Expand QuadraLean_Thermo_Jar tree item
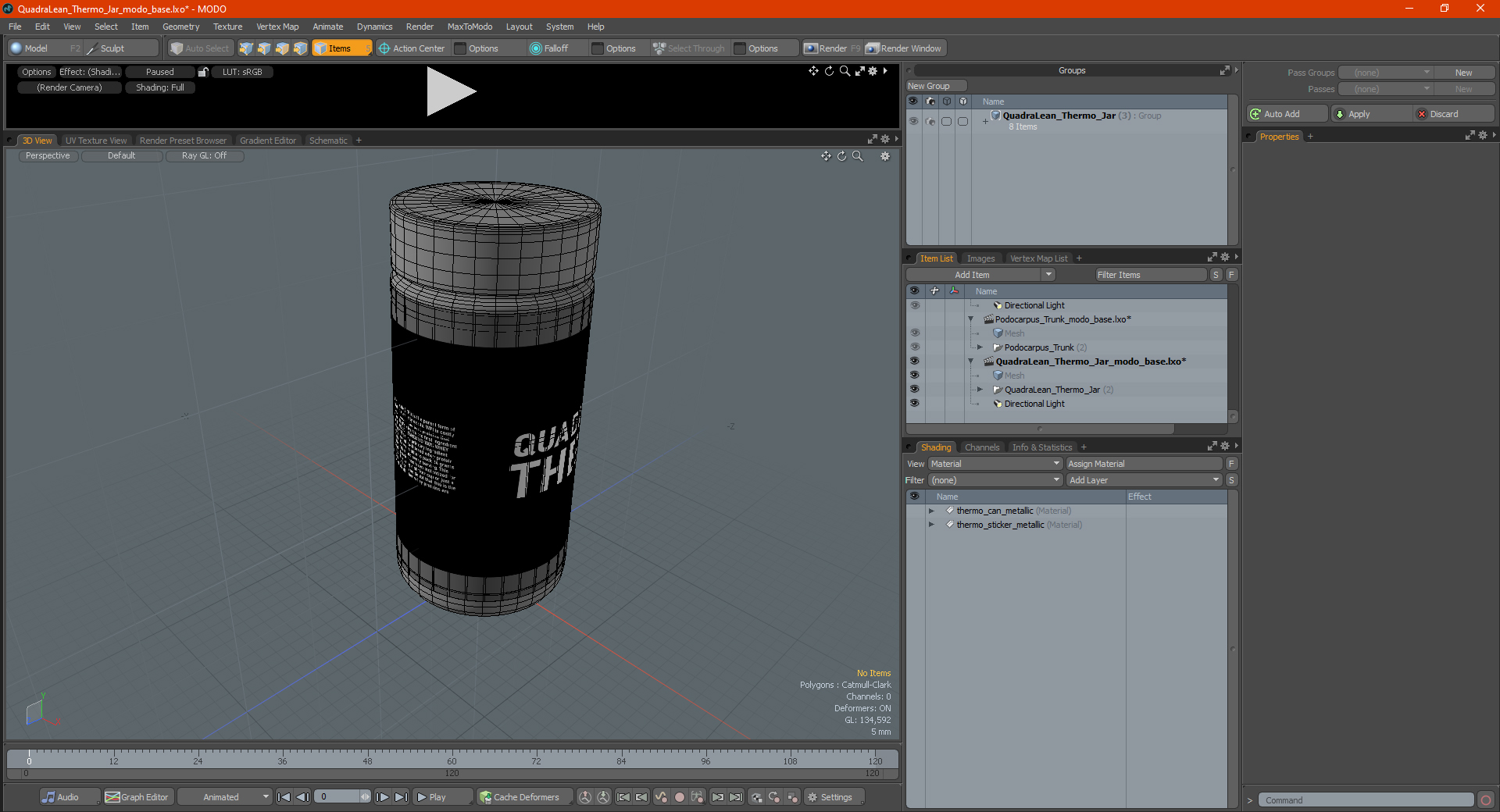Screen dimensions: 1500x812 click(980, 390)
